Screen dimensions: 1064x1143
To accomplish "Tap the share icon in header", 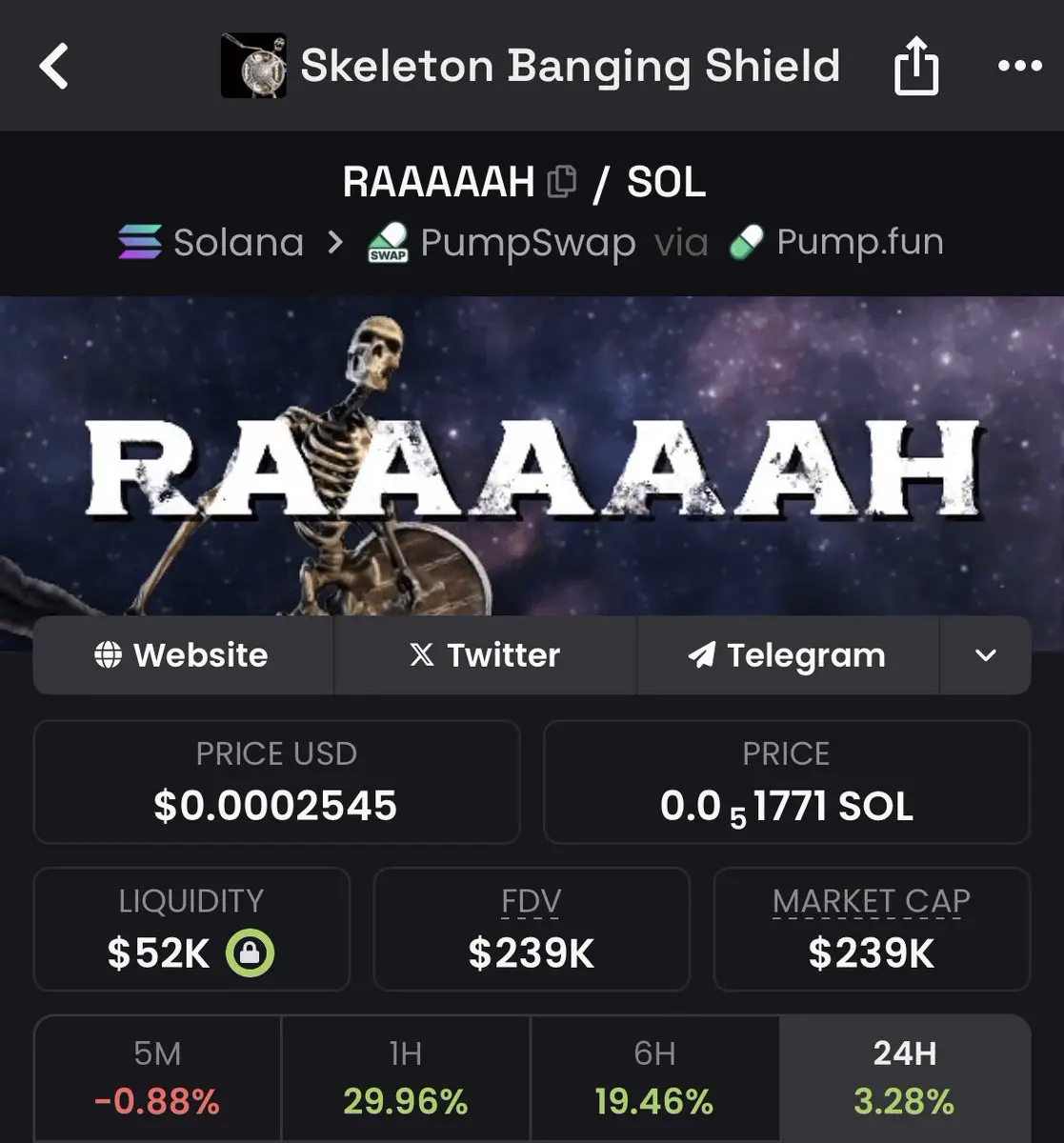I will click(916, 66).
